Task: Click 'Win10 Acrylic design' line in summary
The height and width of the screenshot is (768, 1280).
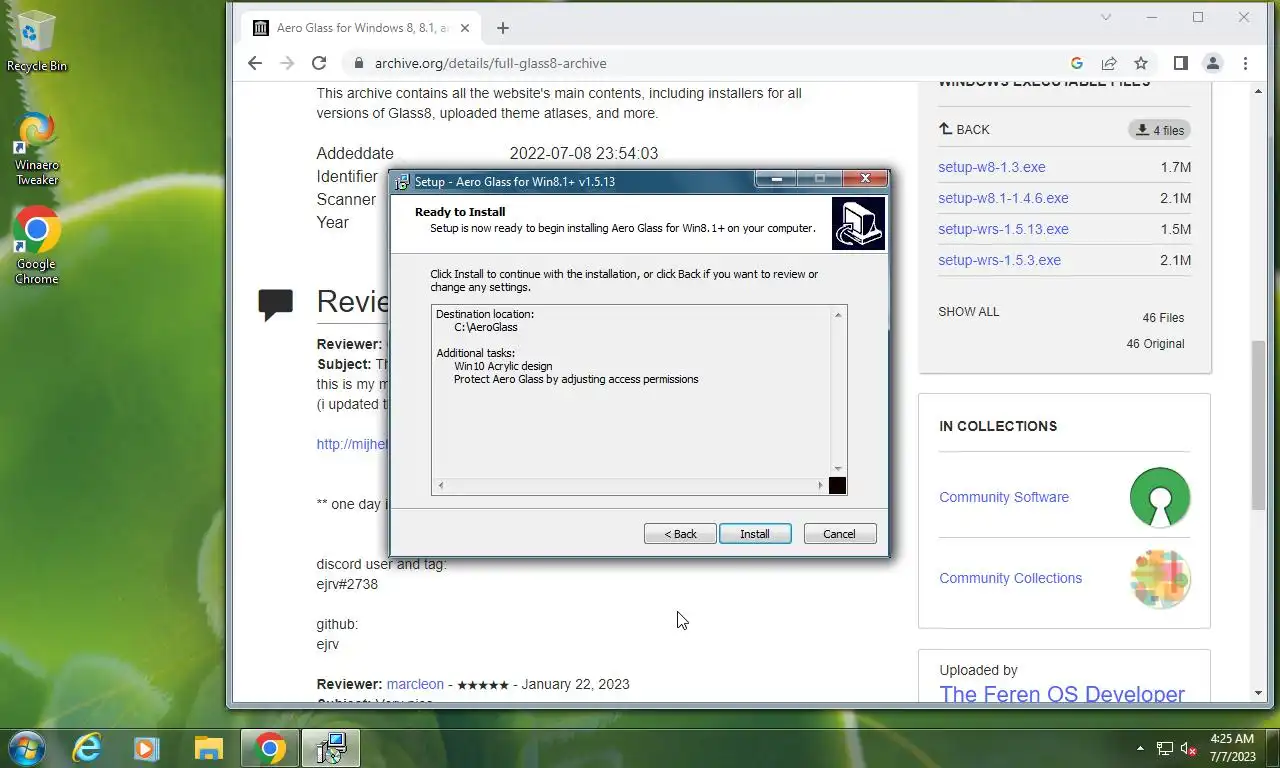Action: tap(503, 366)
